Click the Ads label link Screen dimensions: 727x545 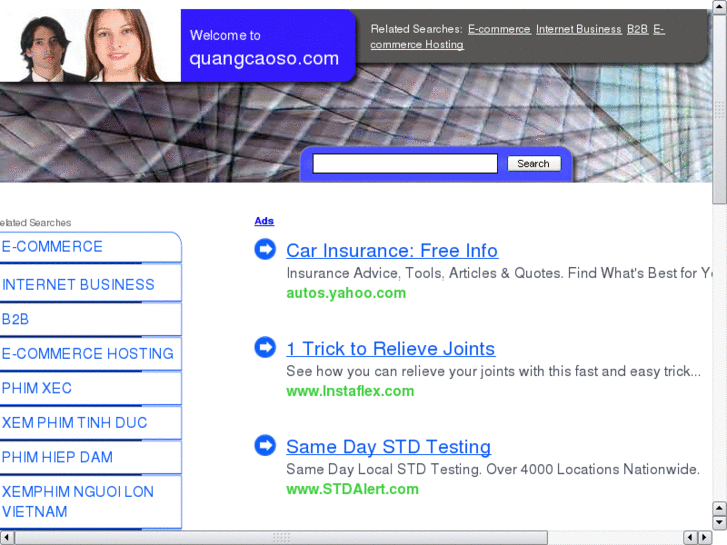point(264,221)
